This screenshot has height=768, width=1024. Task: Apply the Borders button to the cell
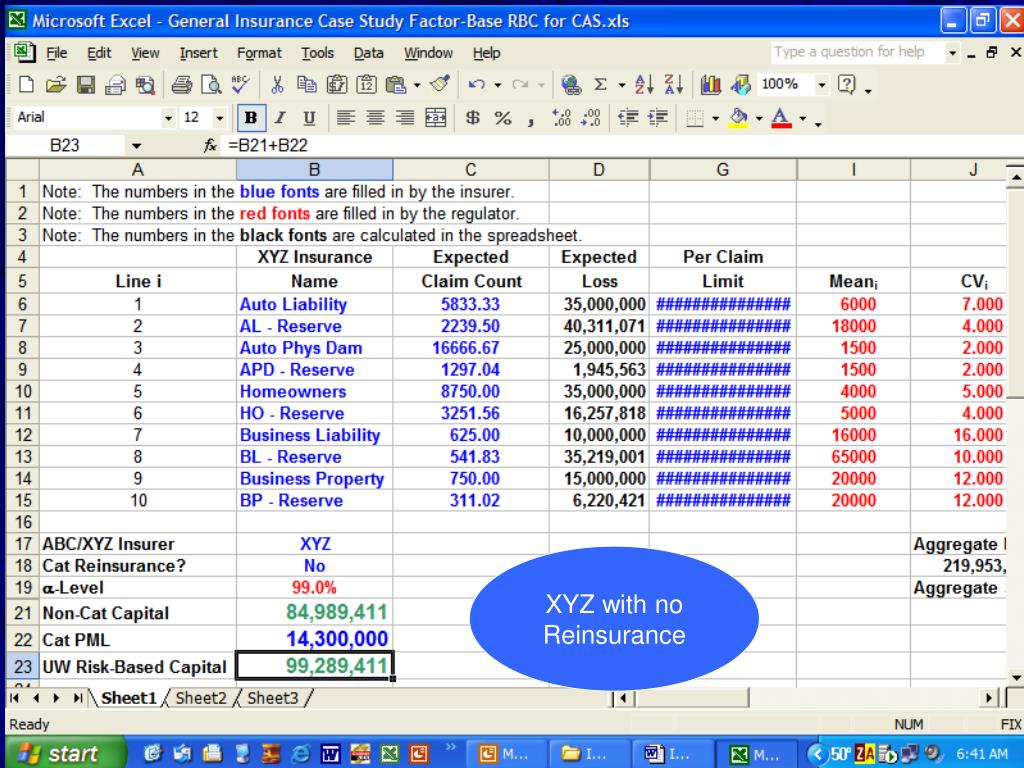coord(695,118)
